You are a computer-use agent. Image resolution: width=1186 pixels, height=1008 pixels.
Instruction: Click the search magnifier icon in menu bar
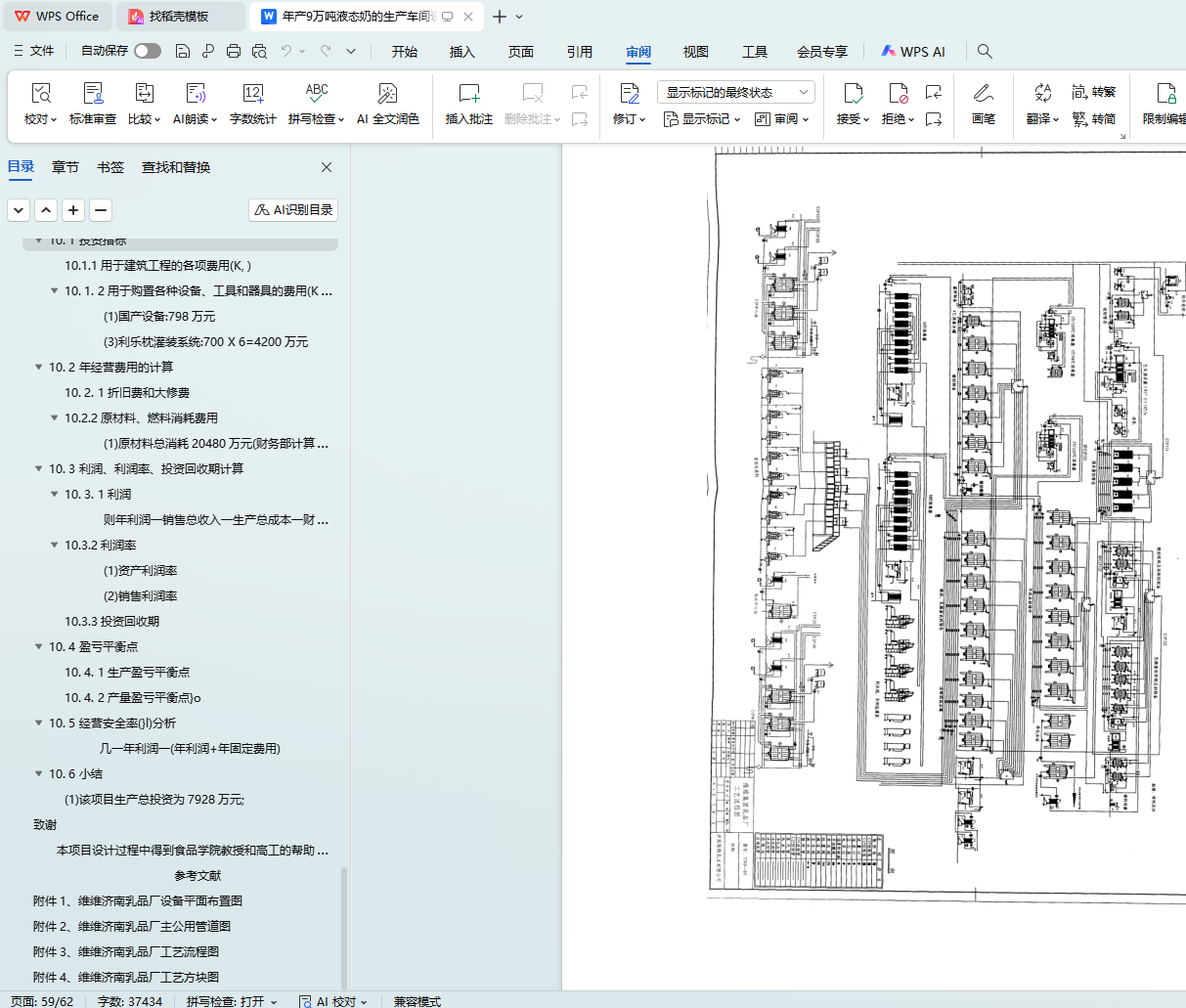coord(985,51)
